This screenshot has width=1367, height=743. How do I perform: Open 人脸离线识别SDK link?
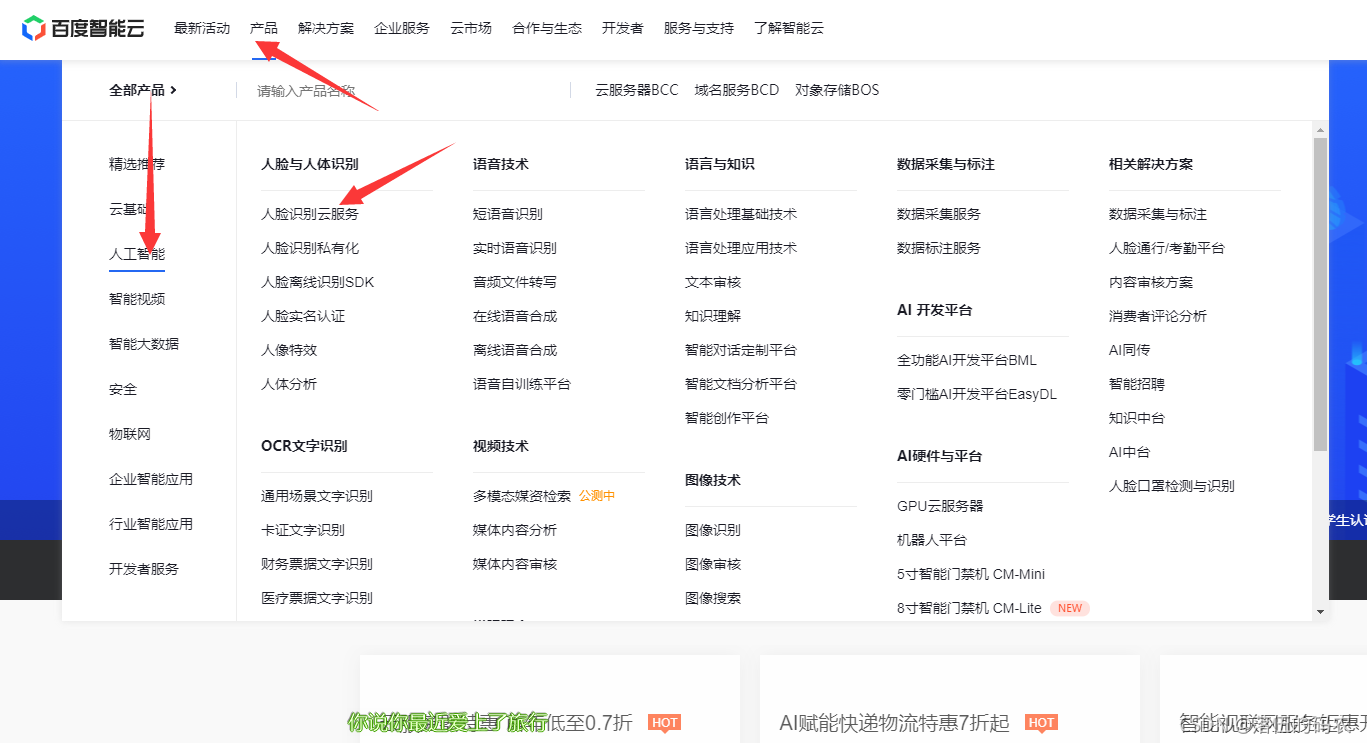pyautogui.click(x=317, y=282)
